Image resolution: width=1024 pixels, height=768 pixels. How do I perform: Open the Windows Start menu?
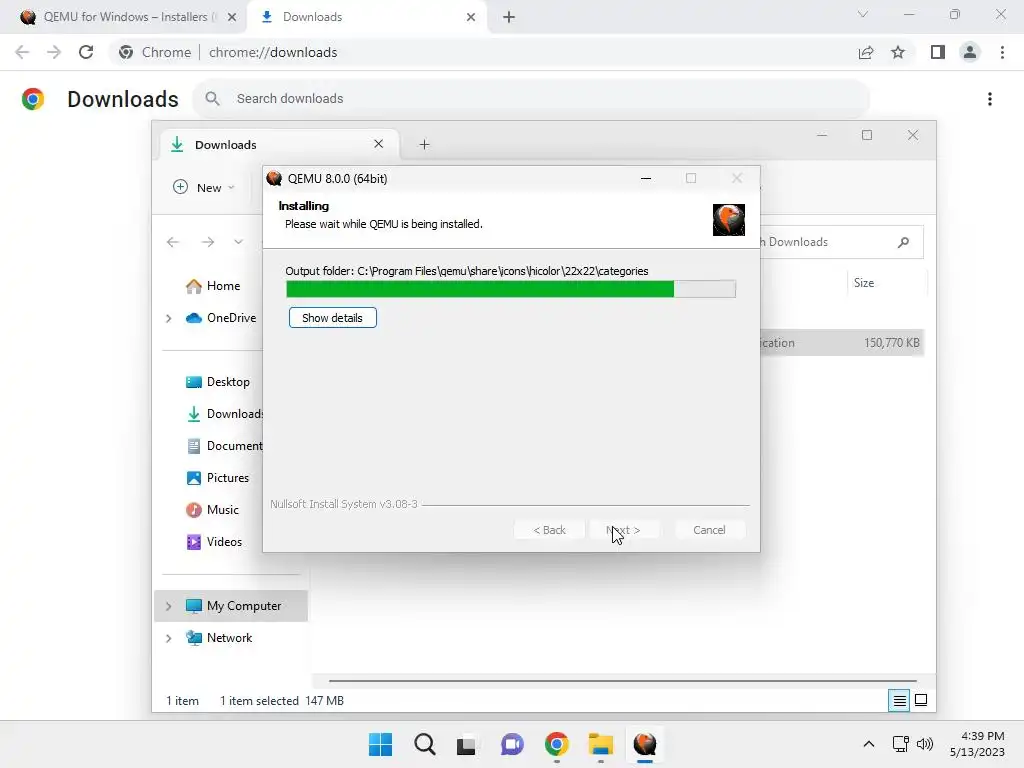[381, 744]
